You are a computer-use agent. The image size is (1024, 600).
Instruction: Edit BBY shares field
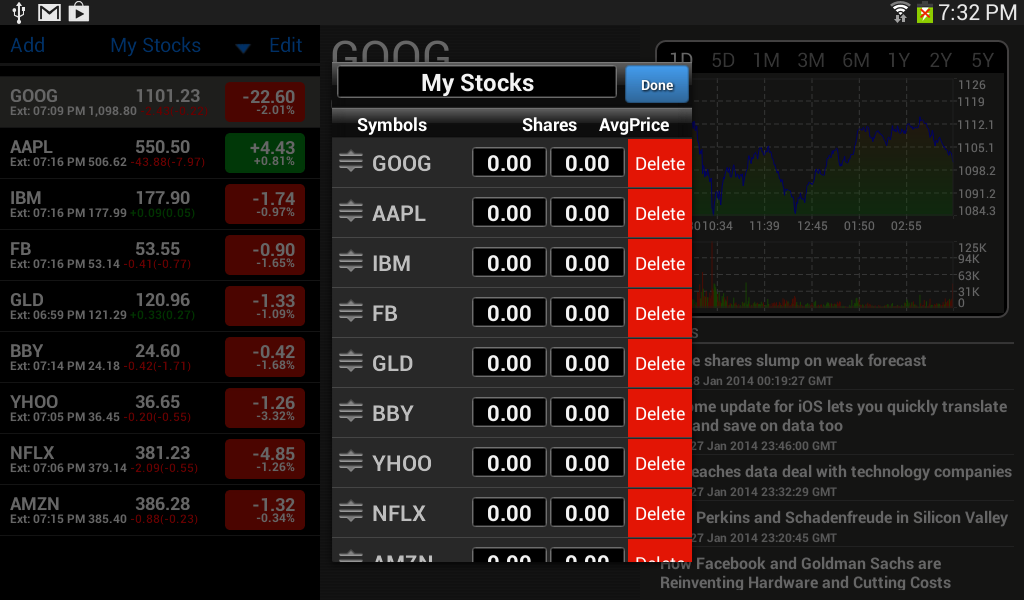coord(509,413)
